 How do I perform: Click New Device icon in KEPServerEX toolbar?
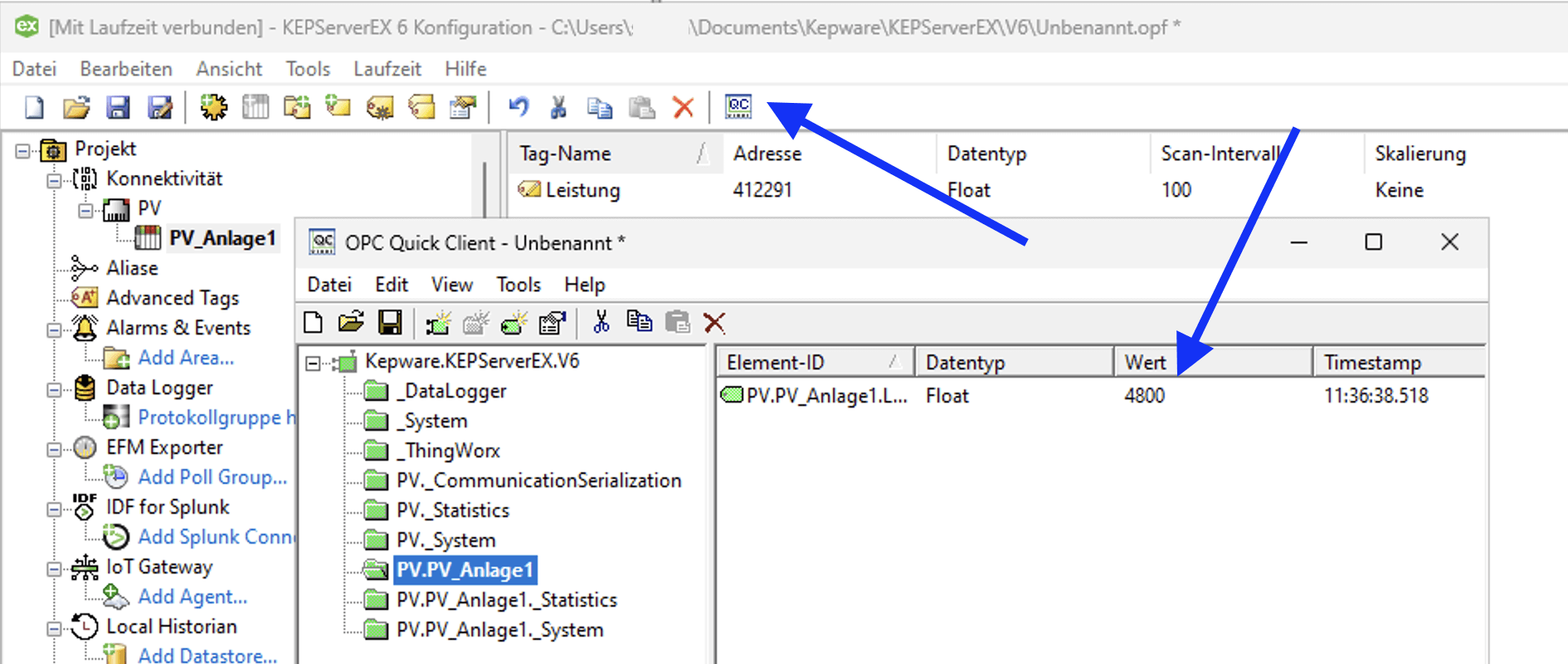tap(255, 107)
